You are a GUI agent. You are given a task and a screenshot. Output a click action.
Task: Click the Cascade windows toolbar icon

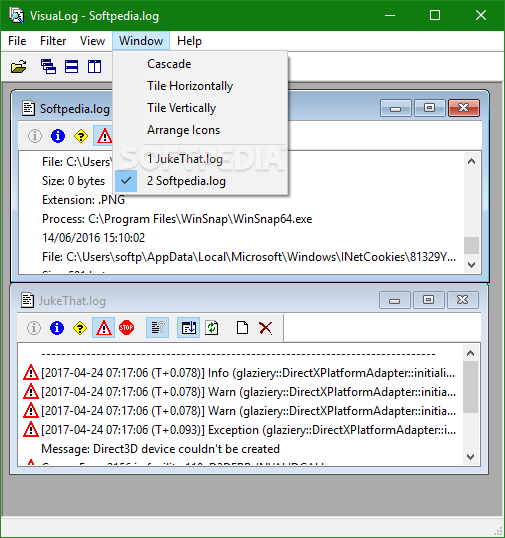pos(48,67)
